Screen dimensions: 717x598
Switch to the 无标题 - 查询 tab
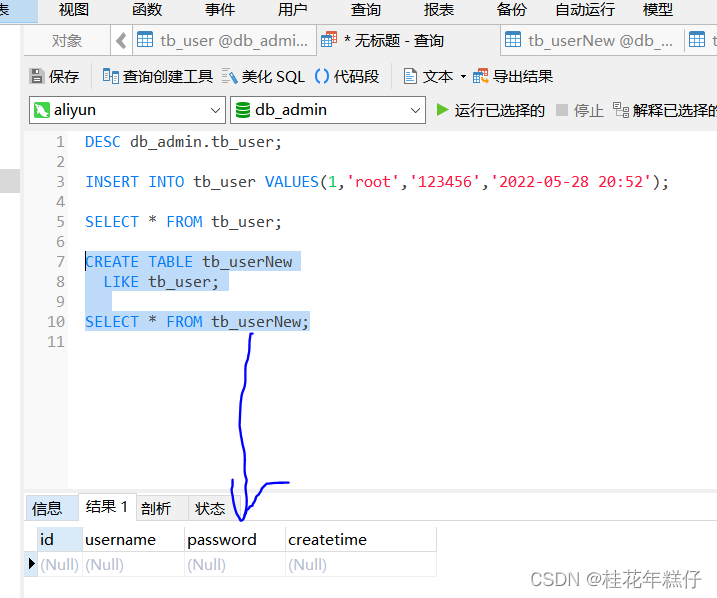pyautogui.click(x=408, y=41)
